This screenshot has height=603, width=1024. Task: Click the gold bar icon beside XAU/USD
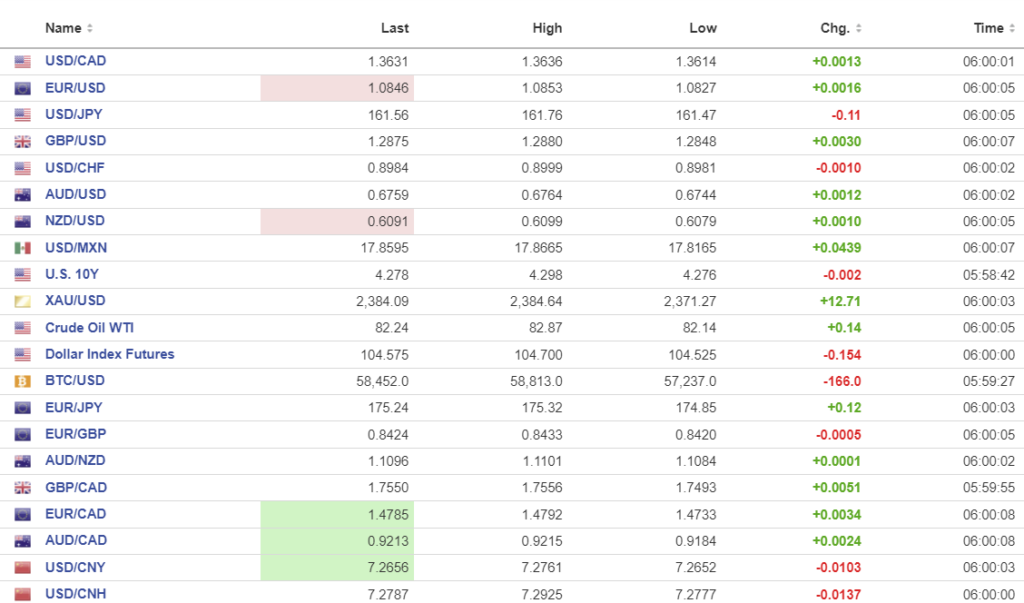22,301
